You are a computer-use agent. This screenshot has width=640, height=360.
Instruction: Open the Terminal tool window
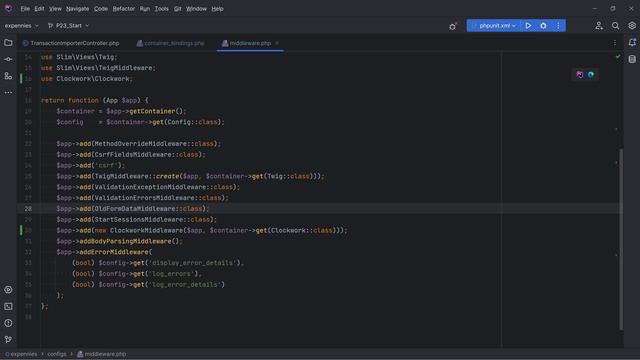[8, 307]
